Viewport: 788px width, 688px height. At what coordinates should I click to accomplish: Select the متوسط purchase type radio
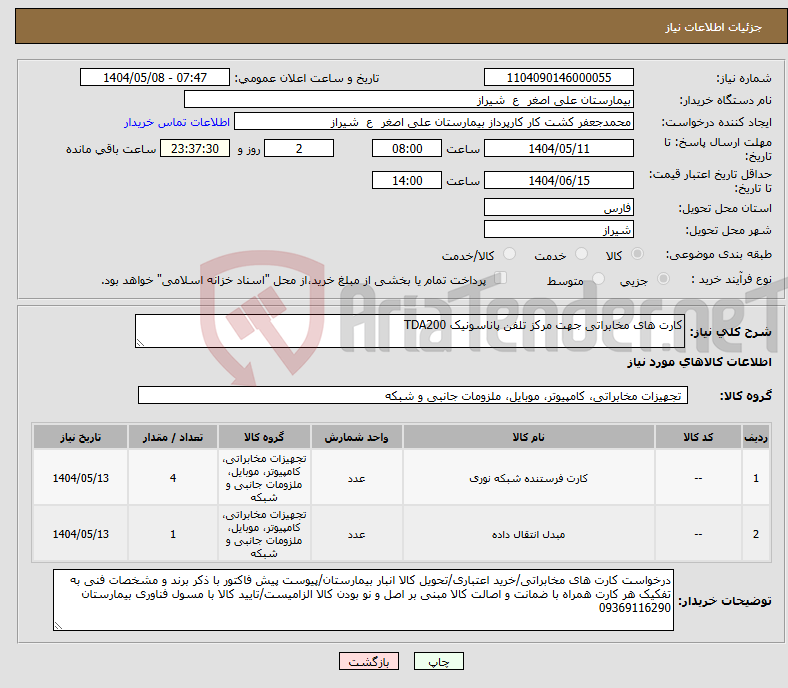pyautogui.click(x=599, y=278)
